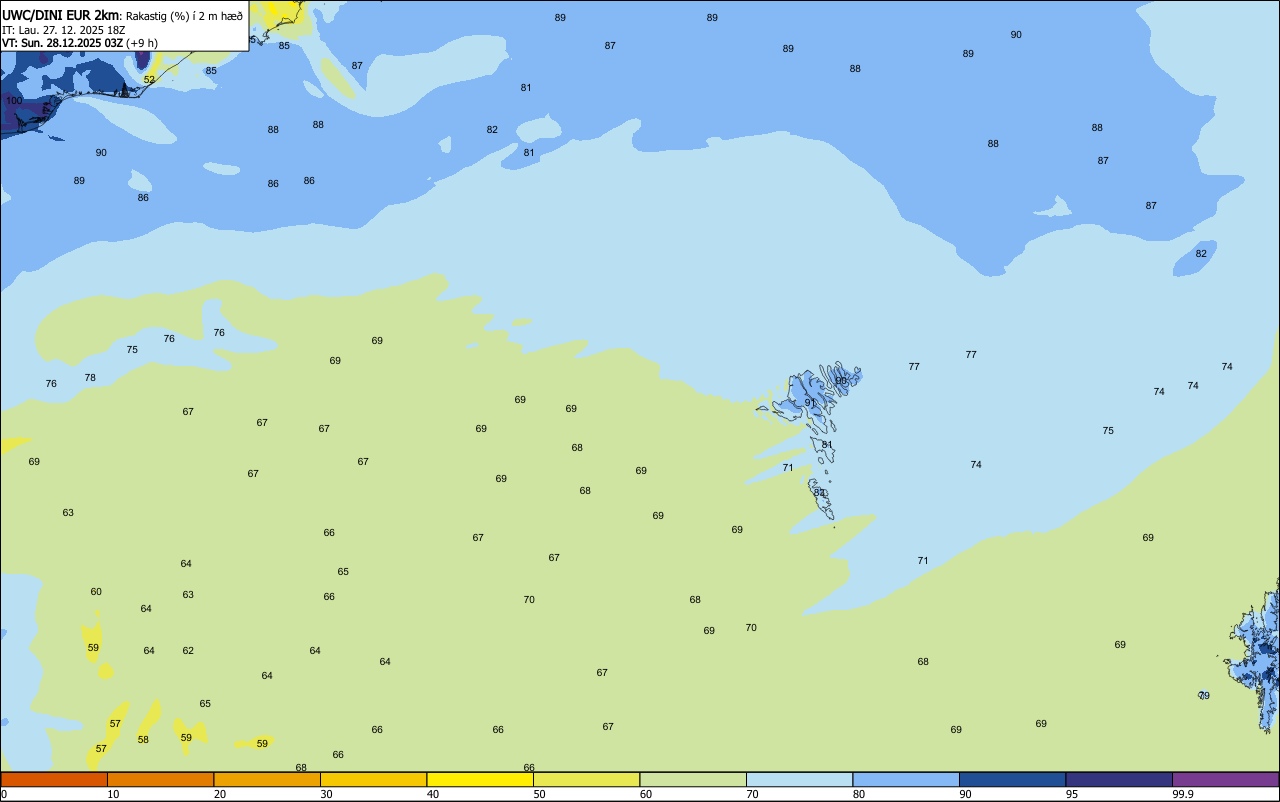Image resolution: width=1280 pixels, height=802 pixels.
Task: Select the '91' value over the Faroe Islands
Action: click(810, 403)
